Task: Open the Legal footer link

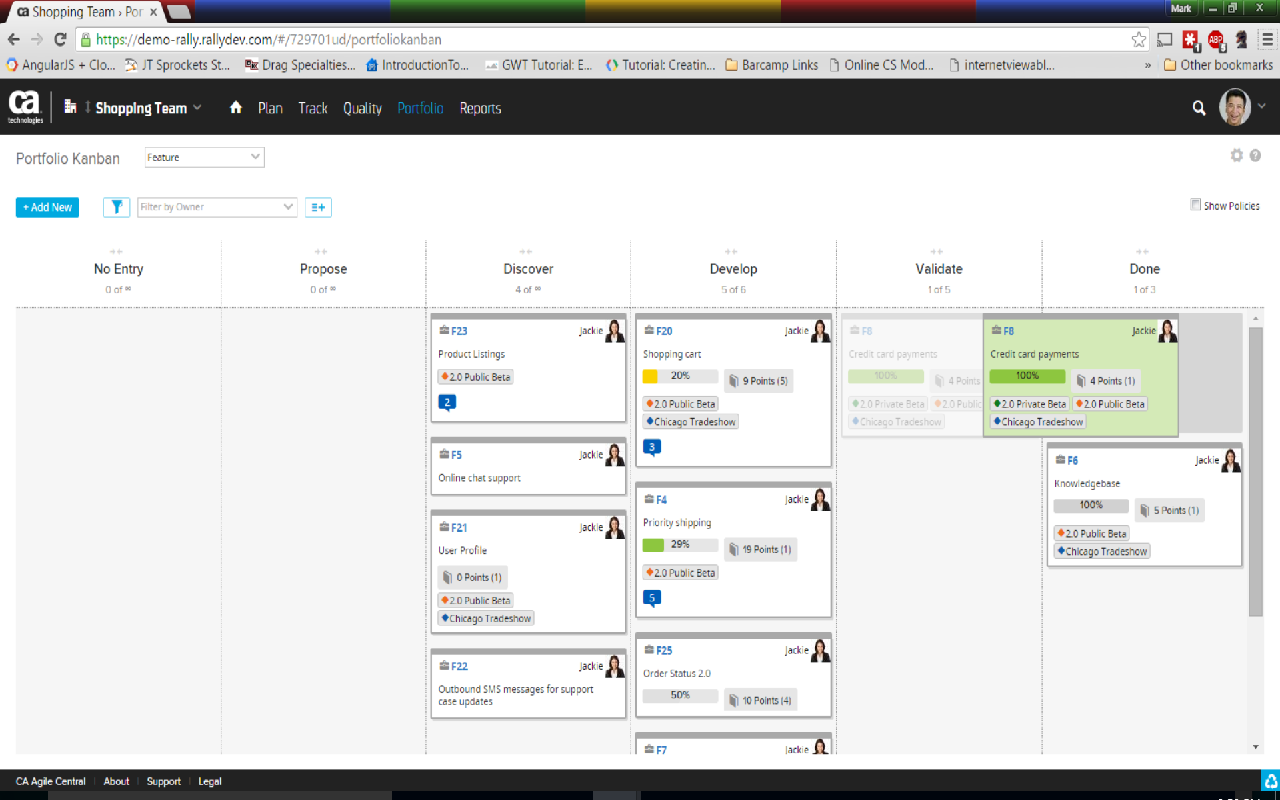Action: (x=210, y=782)
